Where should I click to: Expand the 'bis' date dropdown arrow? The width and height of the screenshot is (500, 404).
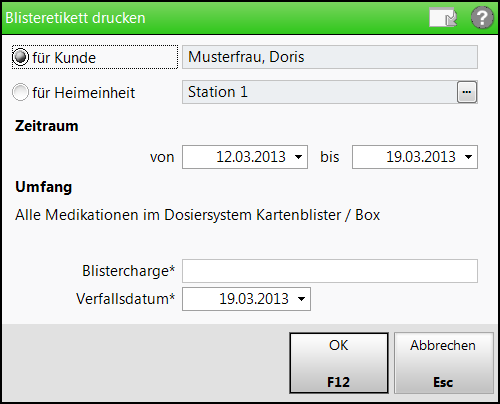(x=468, y=157)
